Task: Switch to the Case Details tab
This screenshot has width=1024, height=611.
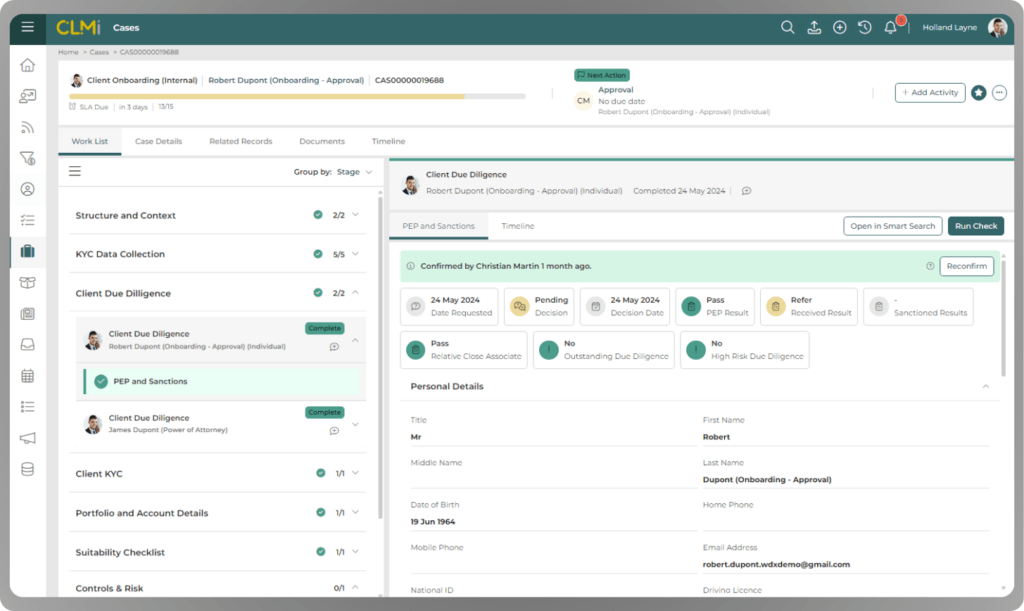Action: [159, 141]
